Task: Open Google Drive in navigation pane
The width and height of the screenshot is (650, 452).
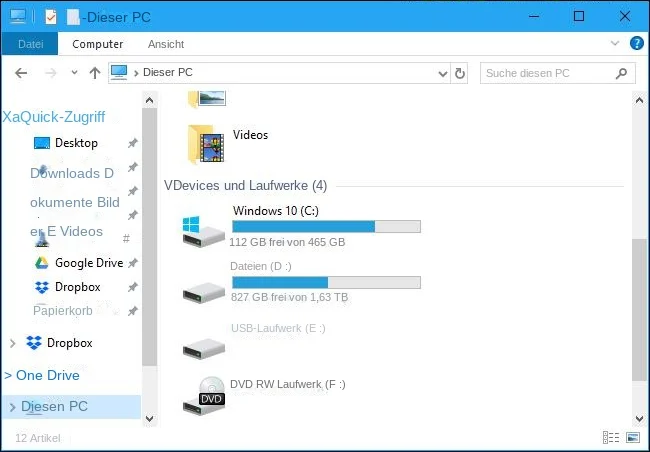Action: click(x=89, y=263)
